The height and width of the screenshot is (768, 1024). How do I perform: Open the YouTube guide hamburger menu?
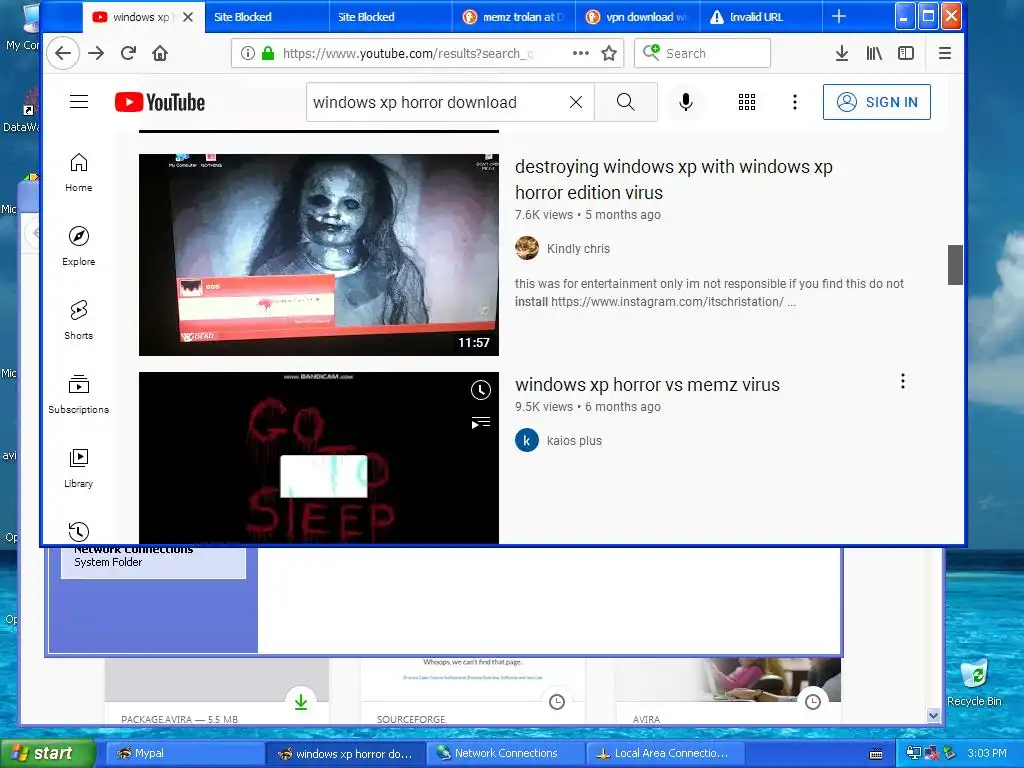pos(79,102)
